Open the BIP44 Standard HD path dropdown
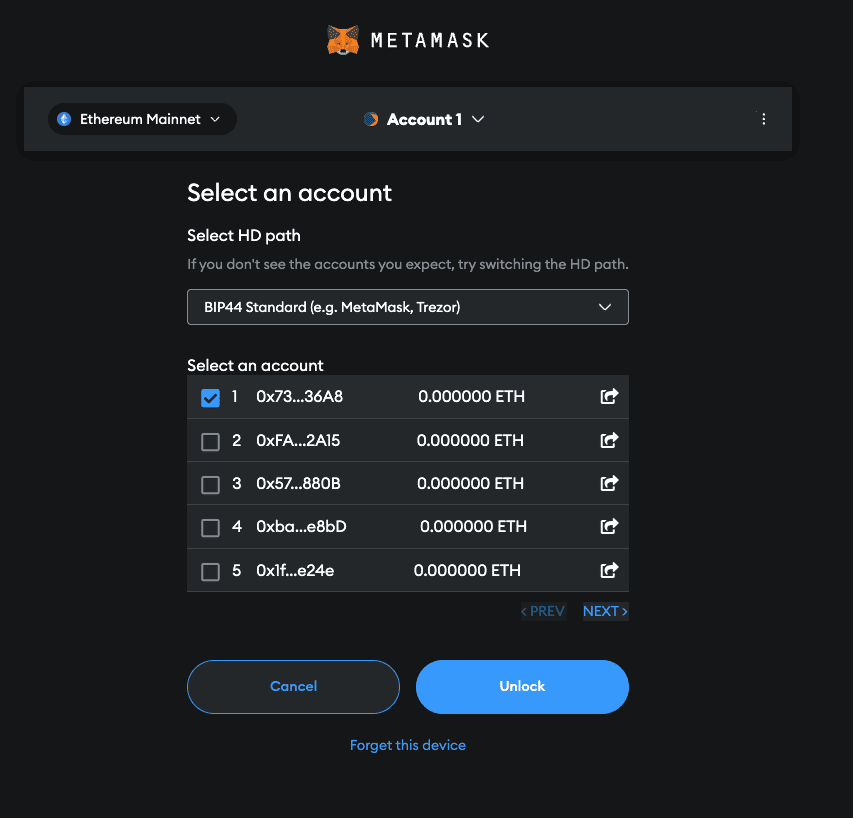Viewport: 853px width, 818px height. [x=408, y=307]
